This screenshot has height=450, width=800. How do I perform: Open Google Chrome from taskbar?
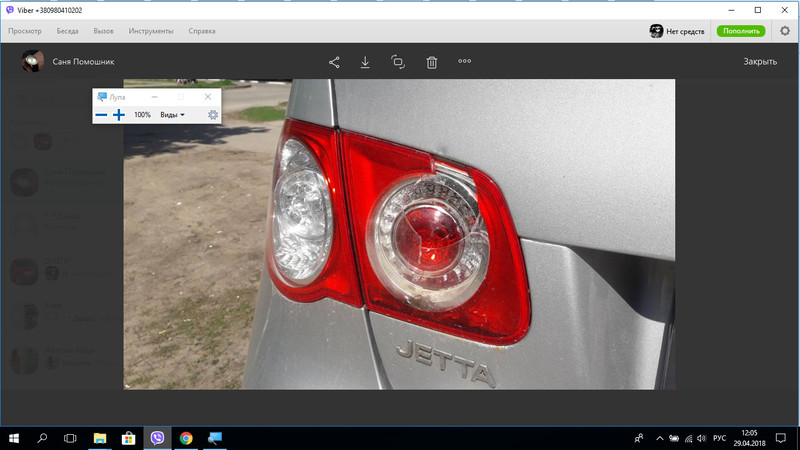coord(186,438)
